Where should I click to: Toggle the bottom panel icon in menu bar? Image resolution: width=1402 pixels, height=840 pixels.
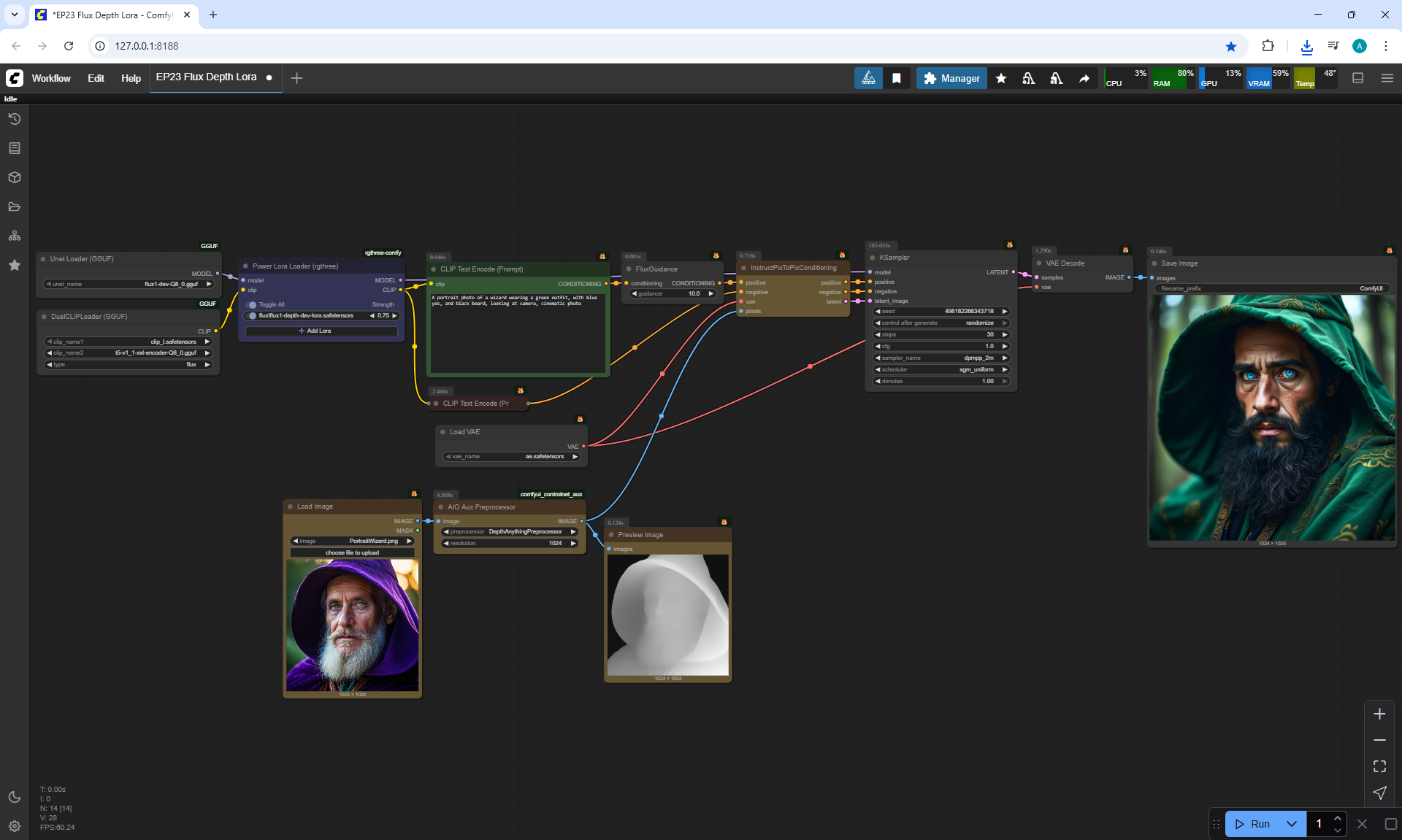tap(1357, 78)
